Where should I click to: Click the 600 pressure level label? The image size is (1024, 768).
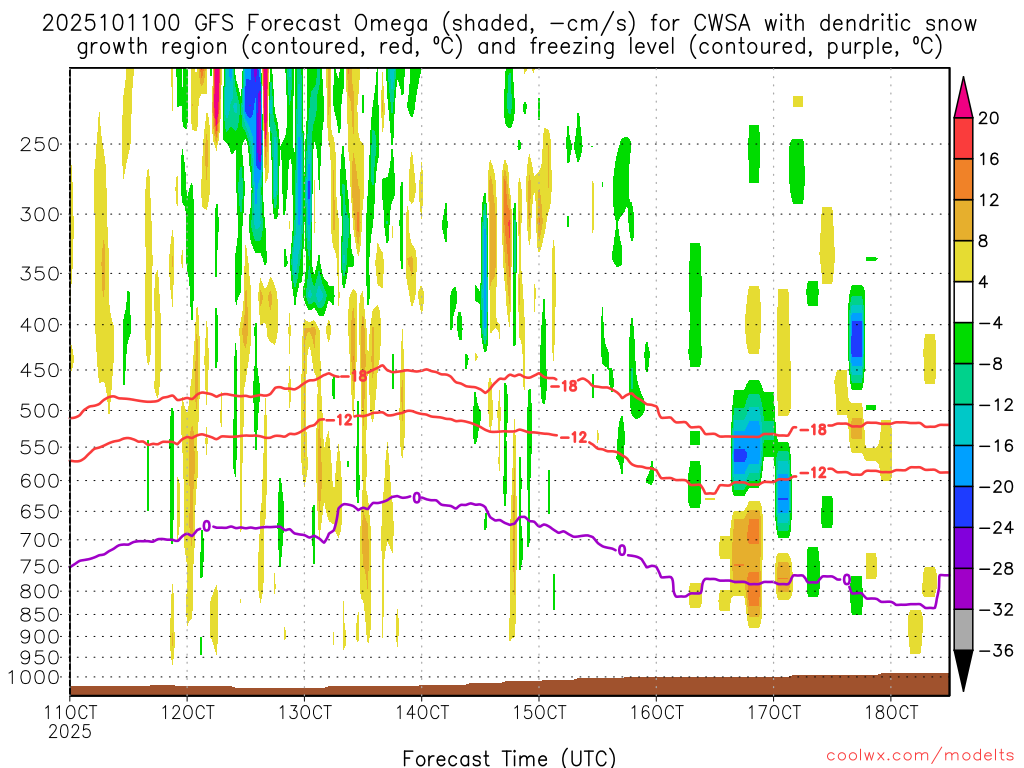40,481
